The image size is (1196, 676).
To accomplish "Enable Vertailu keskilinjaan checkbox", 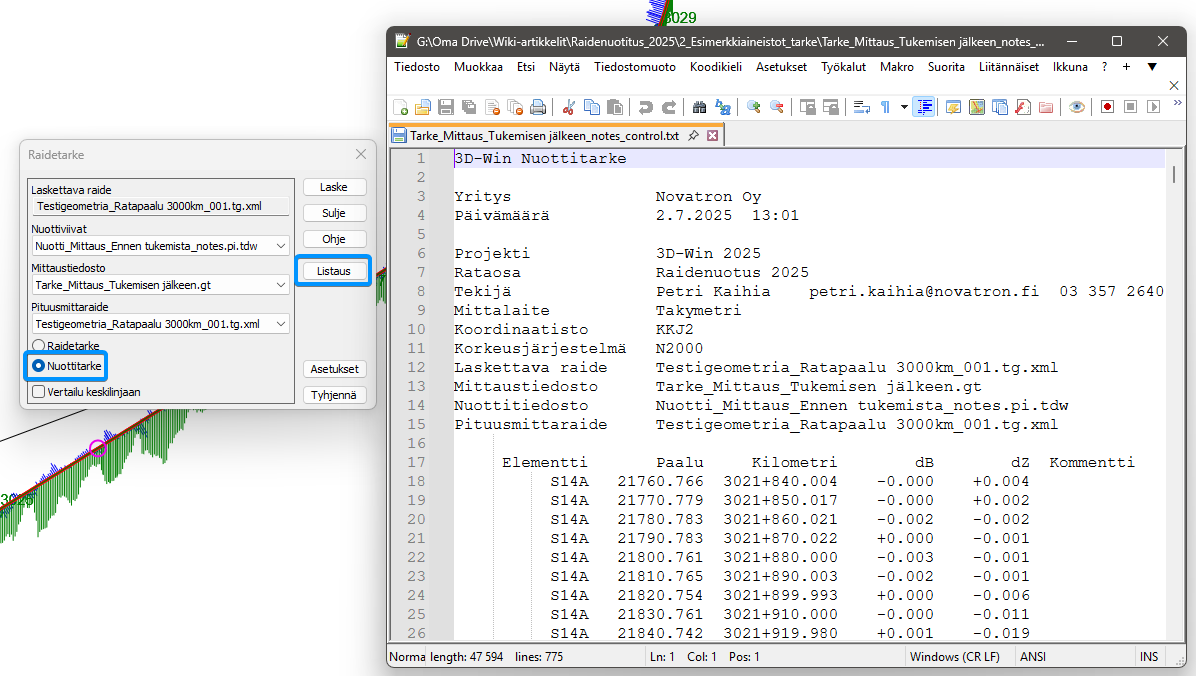I will point(38,392).
